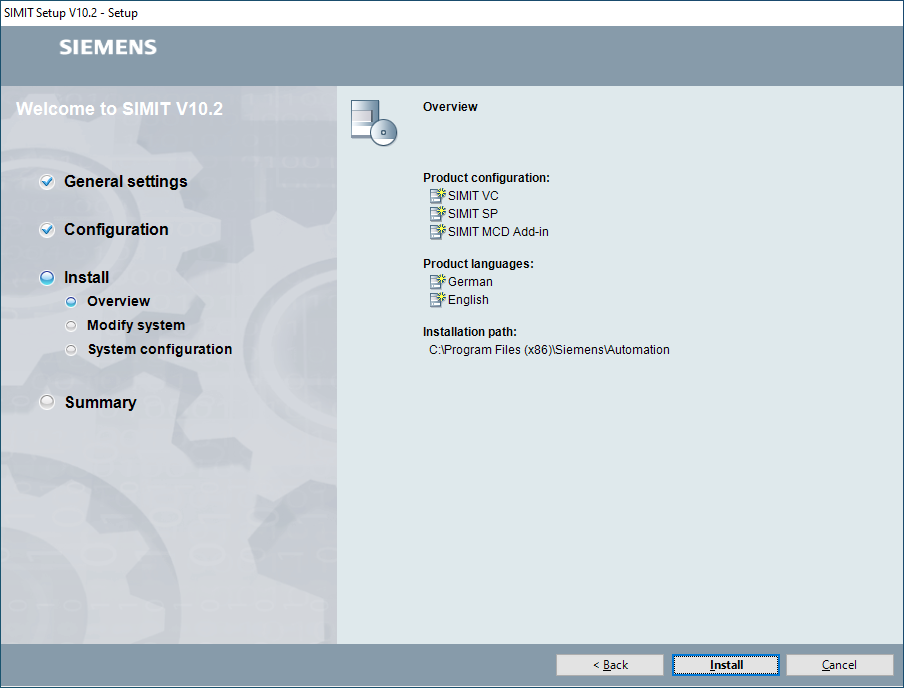Click the SIMIT MCD Add-in icon
Screen dimensions: 904x688
437,231
